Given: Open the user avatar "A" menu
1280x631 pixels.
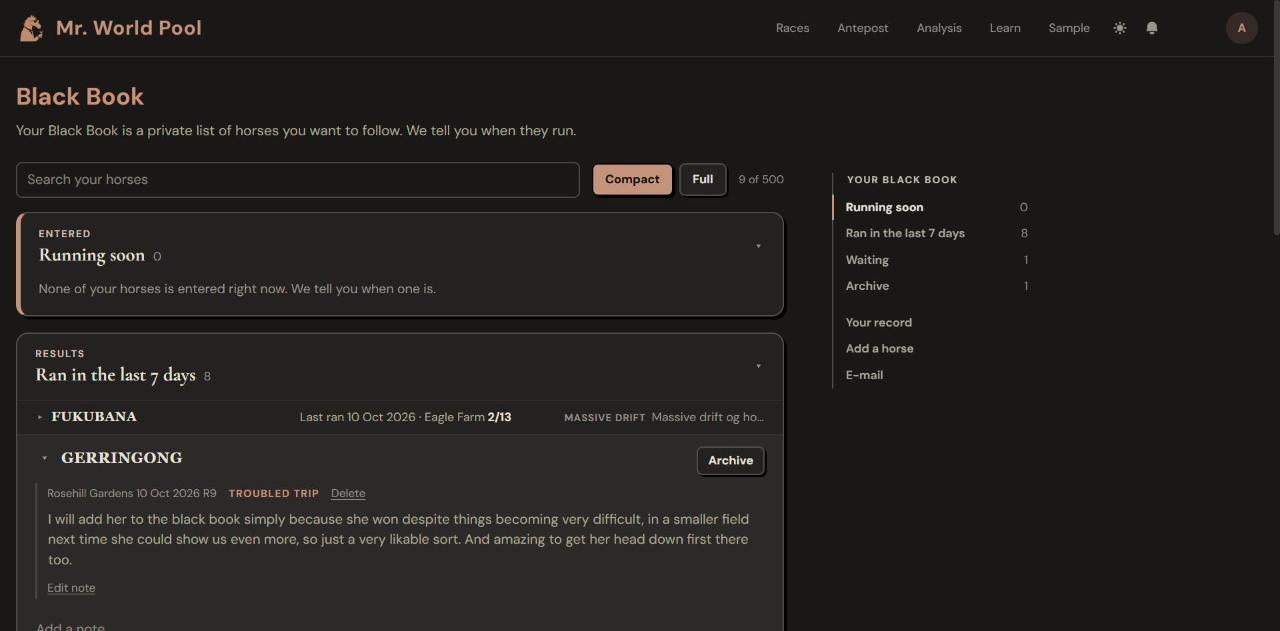Looking at the screenshot, I should coord(1242,28).
